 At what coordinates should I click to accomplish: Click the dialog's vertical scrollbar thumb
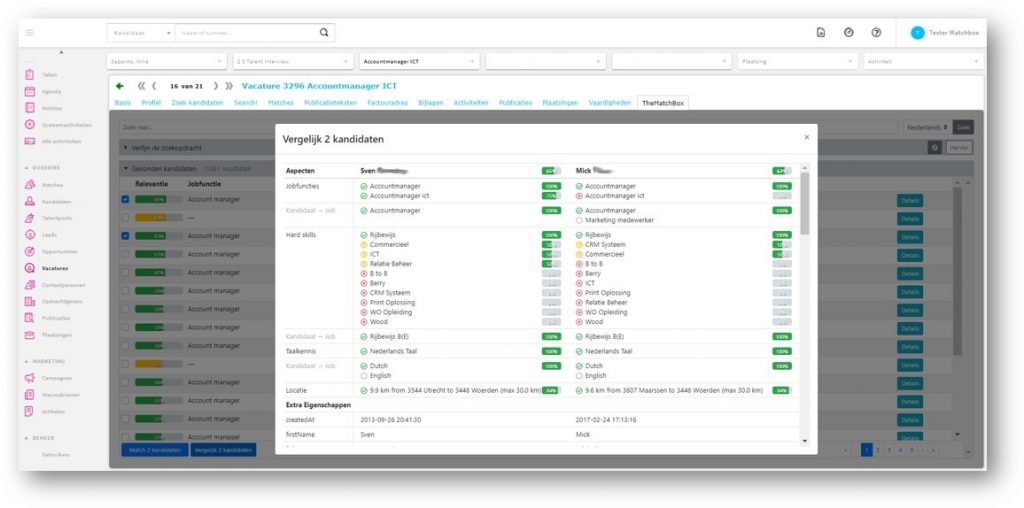[805, 204]
